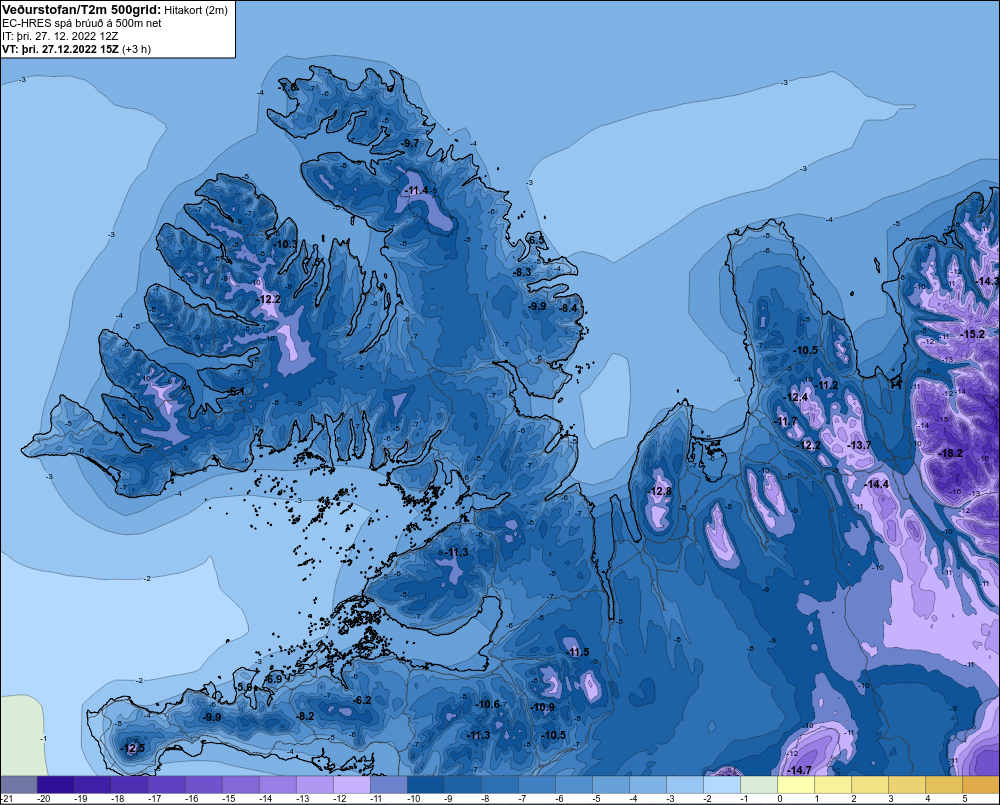This screenshot has height=805, width=1000.
Task: Click the 'IT: þri. 27. 12. 2022 12Z' initial time line
Action: point(60,36)
